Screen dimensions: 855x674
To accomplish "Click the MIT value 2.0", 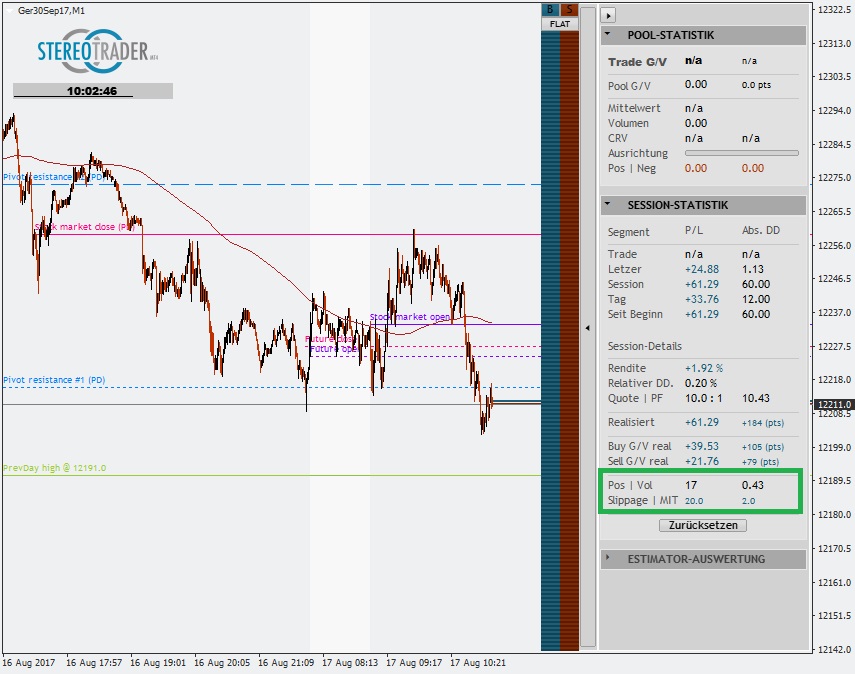I will tap(749, 501).
